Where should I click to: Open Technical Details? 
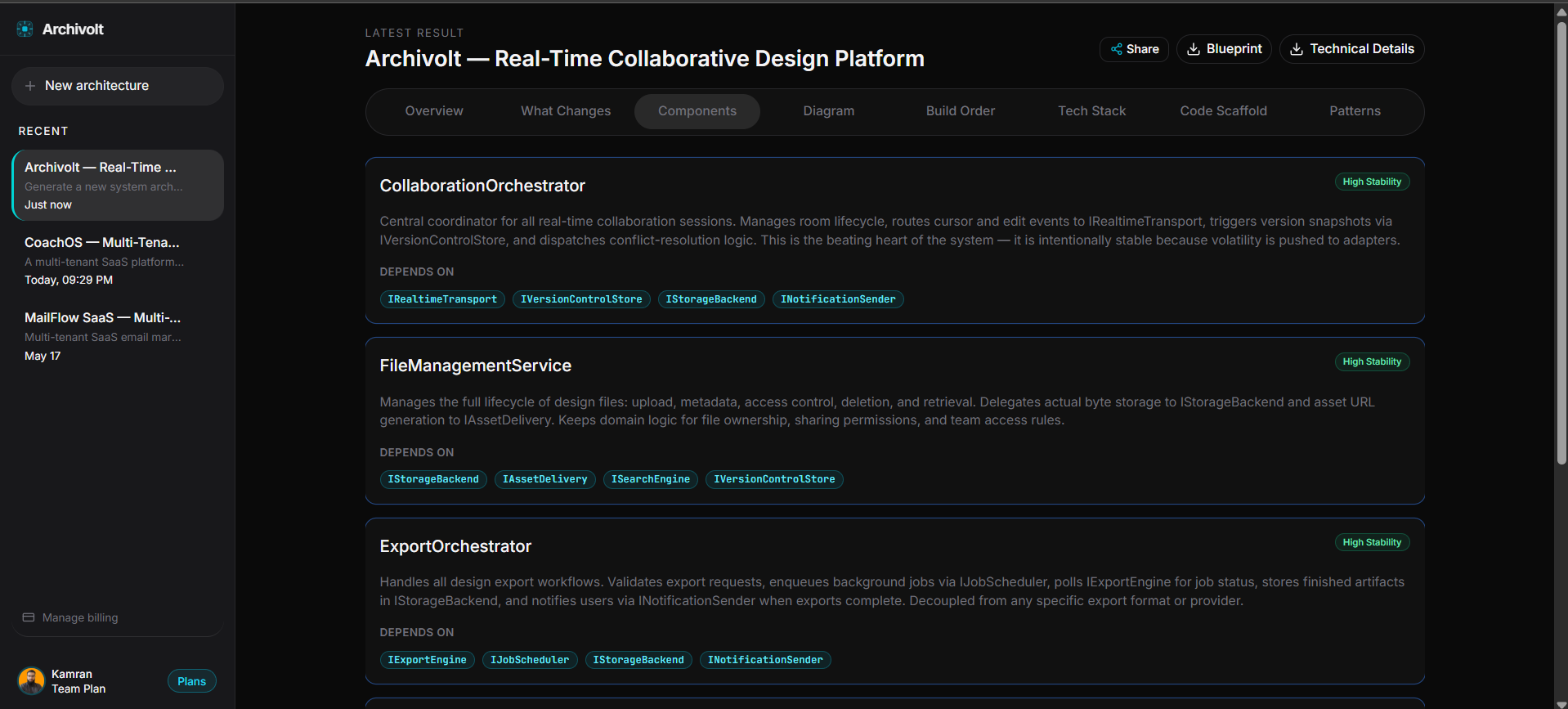(1352, 49)
